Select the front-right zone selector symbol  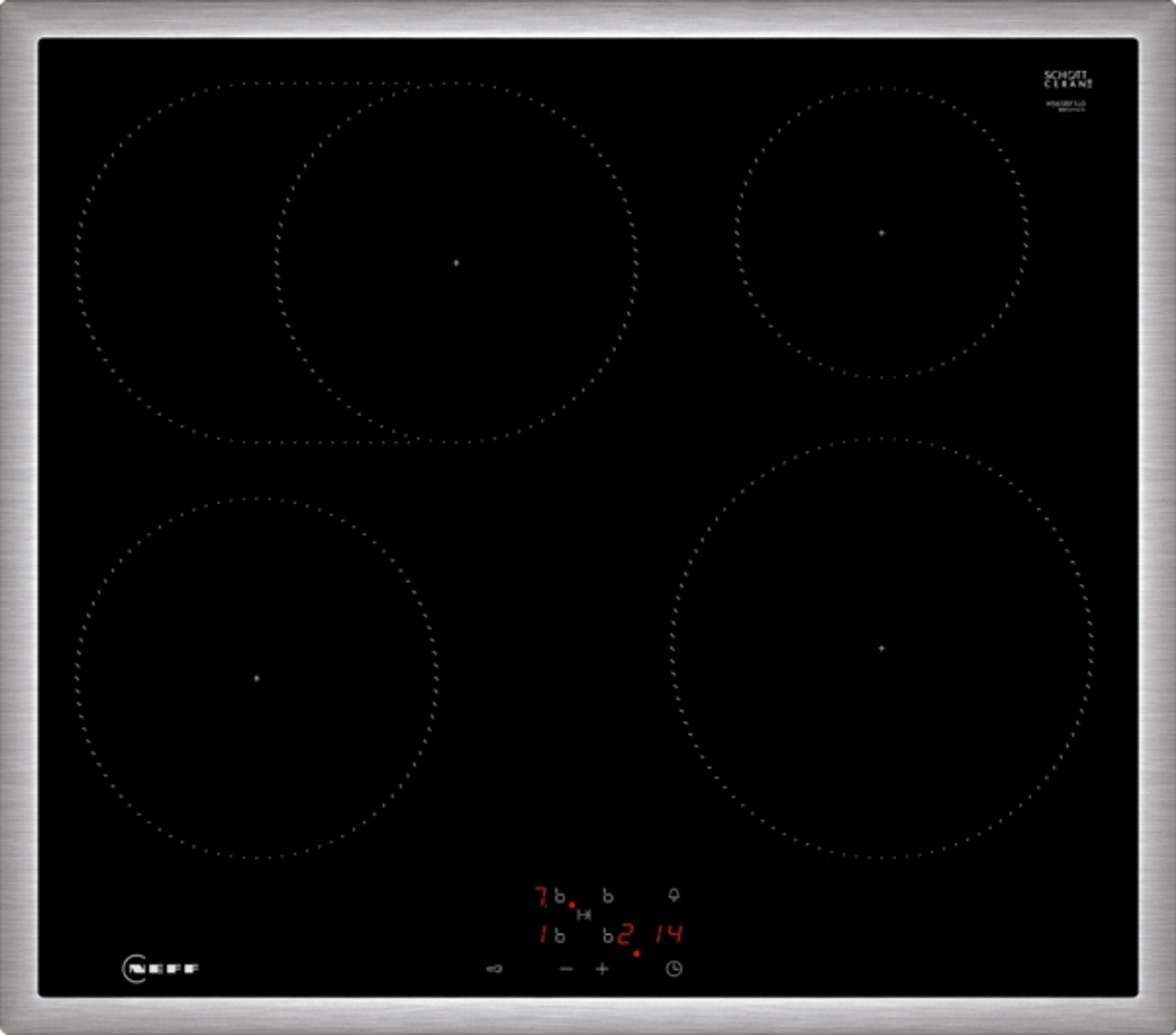tap(608, 936)
